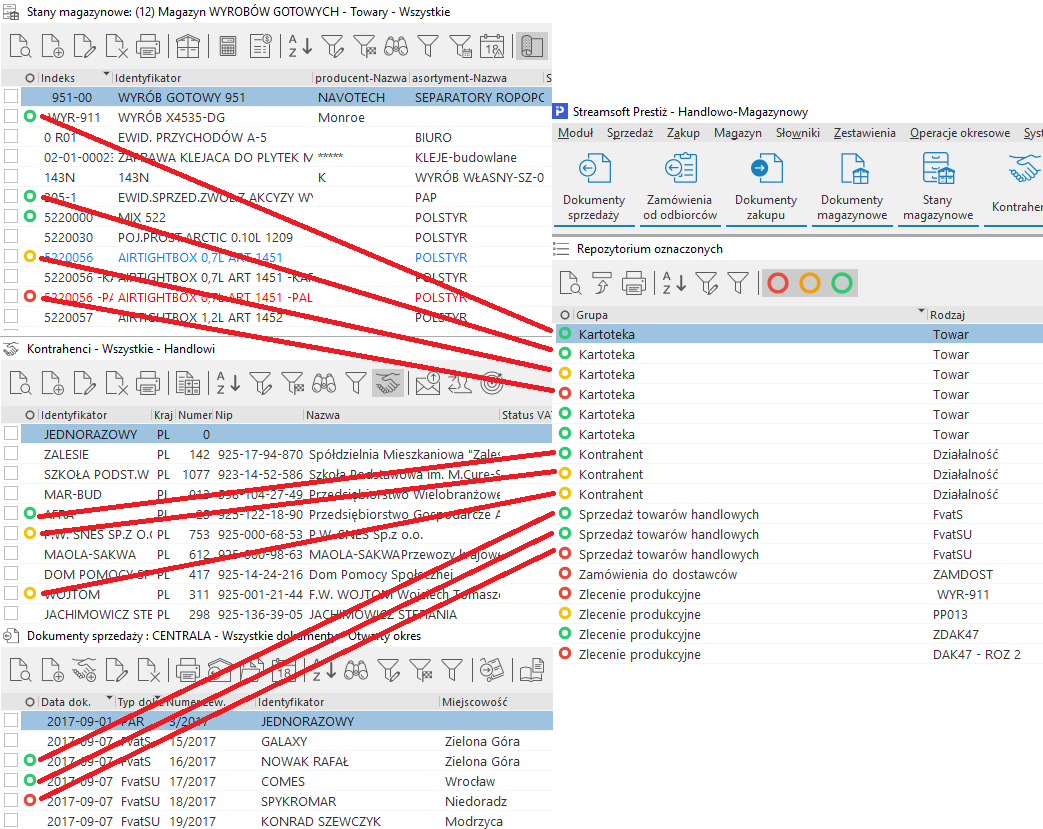This screenshot has width=1043, height=829.
Task: Tick checkbox for row 951-00 WYRÓB GOTOWY
Action: pos(11,96)
